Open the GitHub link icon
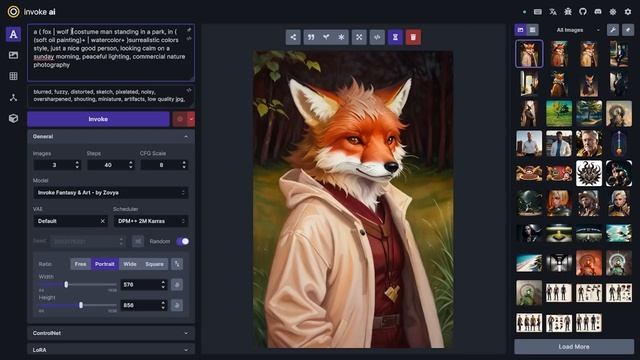640x360 pixels. 583,12
